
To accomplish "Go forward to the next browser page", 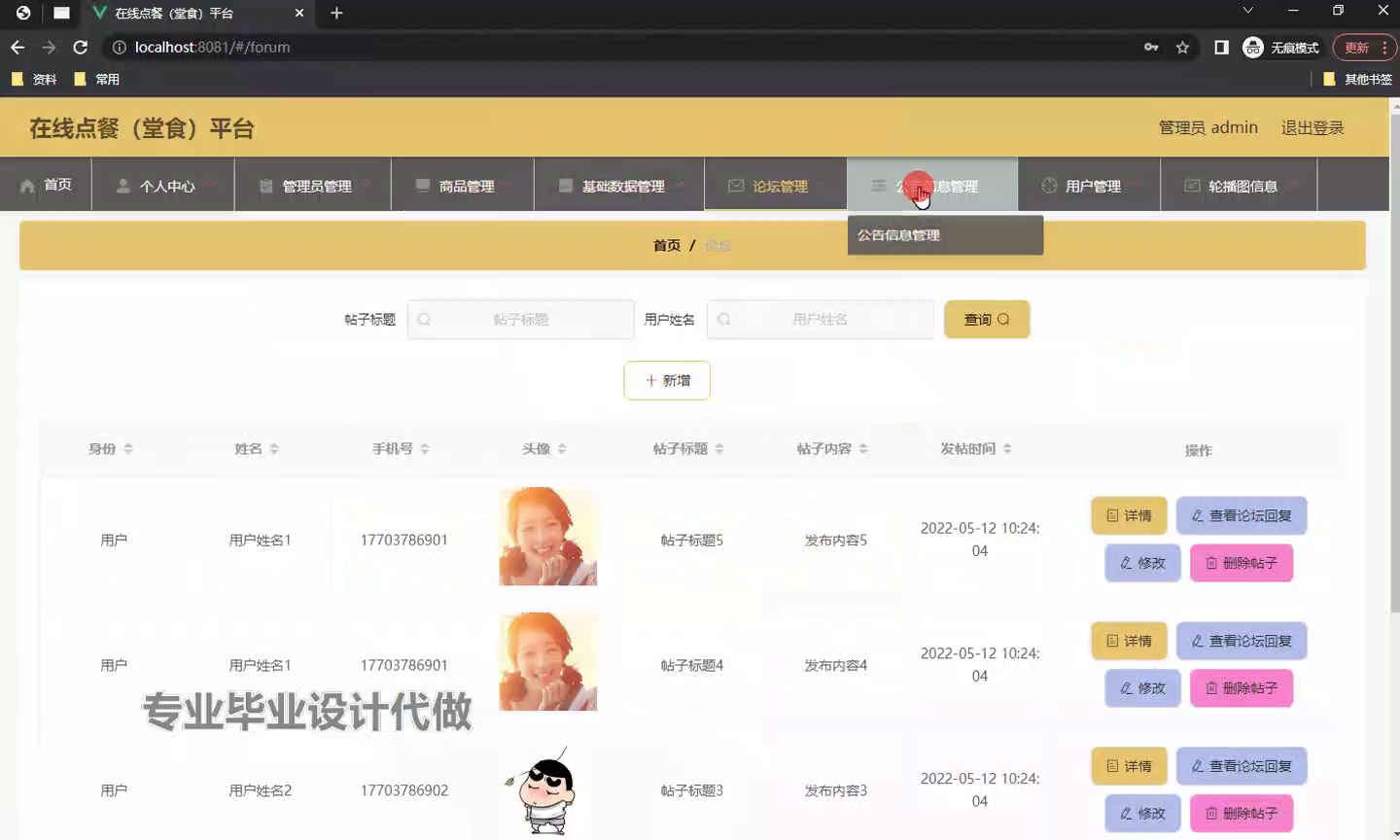I will 49,47.
